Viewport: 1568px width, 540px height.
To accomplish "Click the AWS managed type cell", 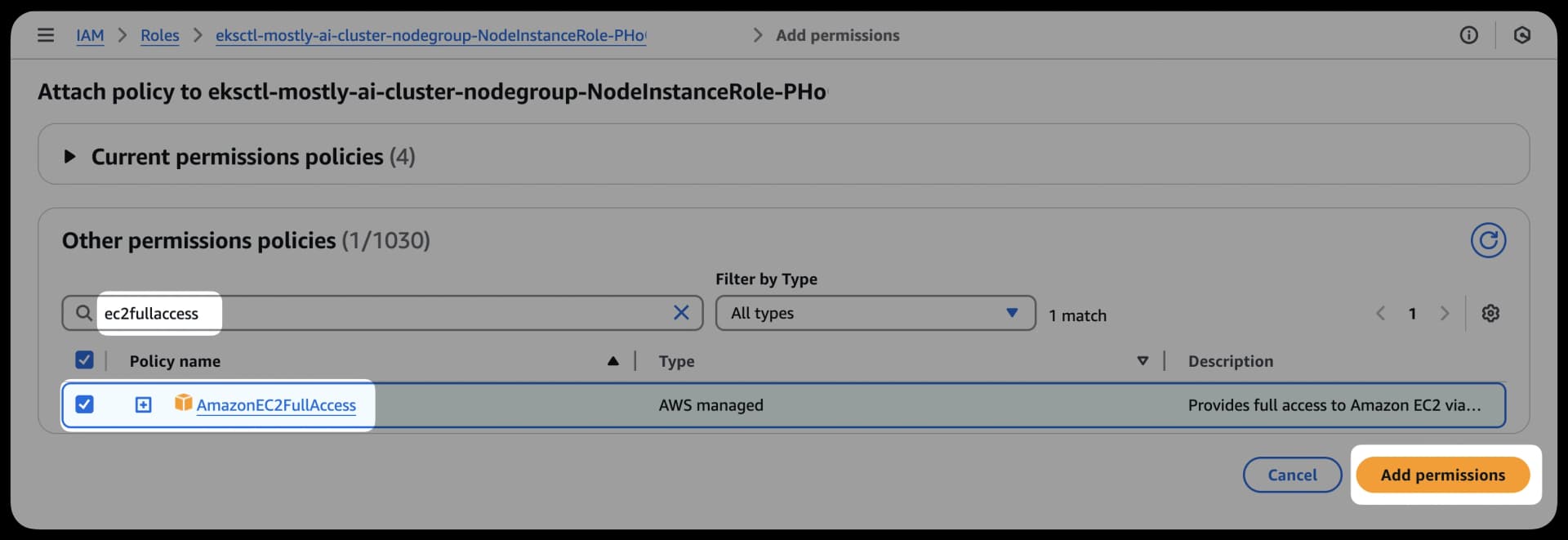I will (x=710, y=405).
